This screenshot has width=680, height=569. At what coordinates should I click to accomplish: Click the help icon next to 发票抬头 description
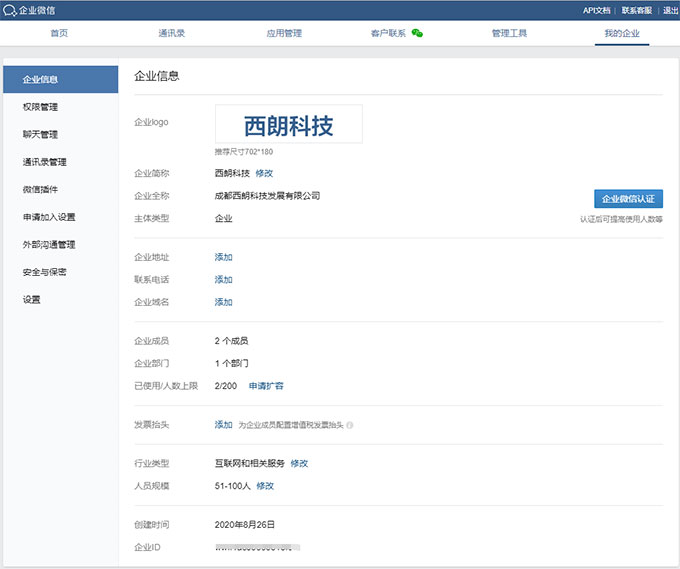click(350, 425)
